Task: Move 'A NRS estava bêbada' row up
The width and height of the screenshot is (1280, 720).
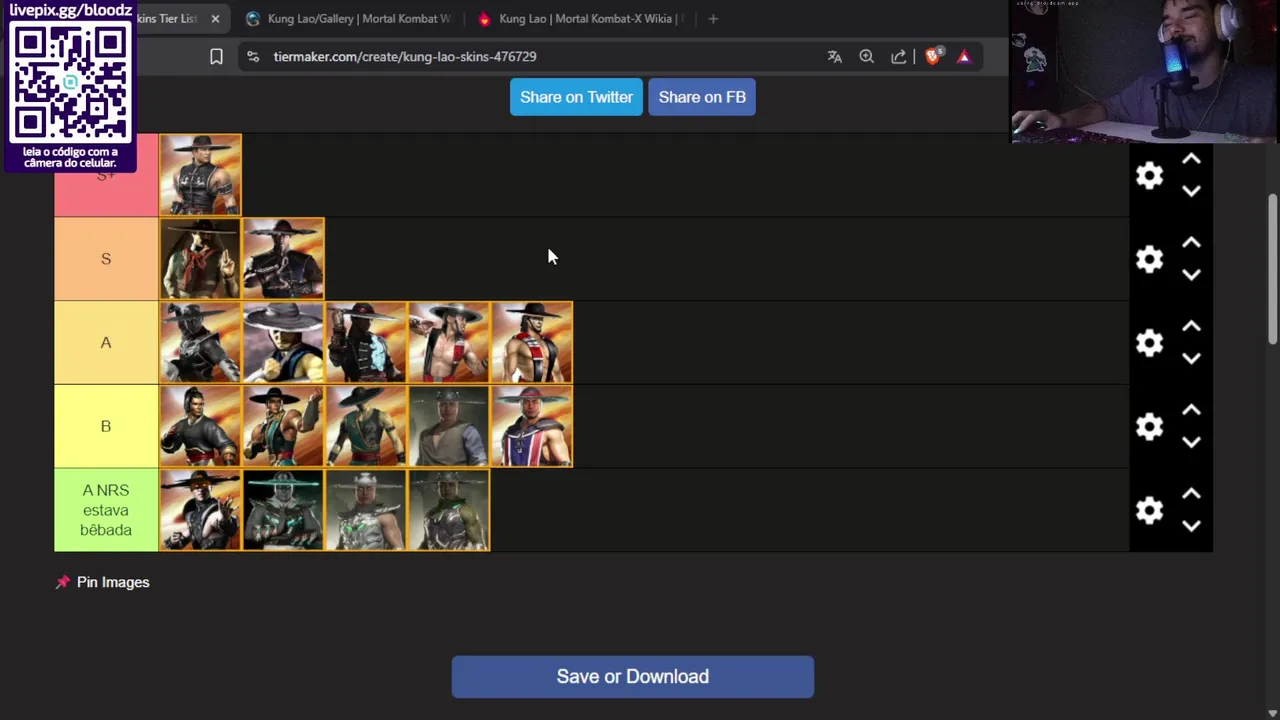Action: 1191,494
